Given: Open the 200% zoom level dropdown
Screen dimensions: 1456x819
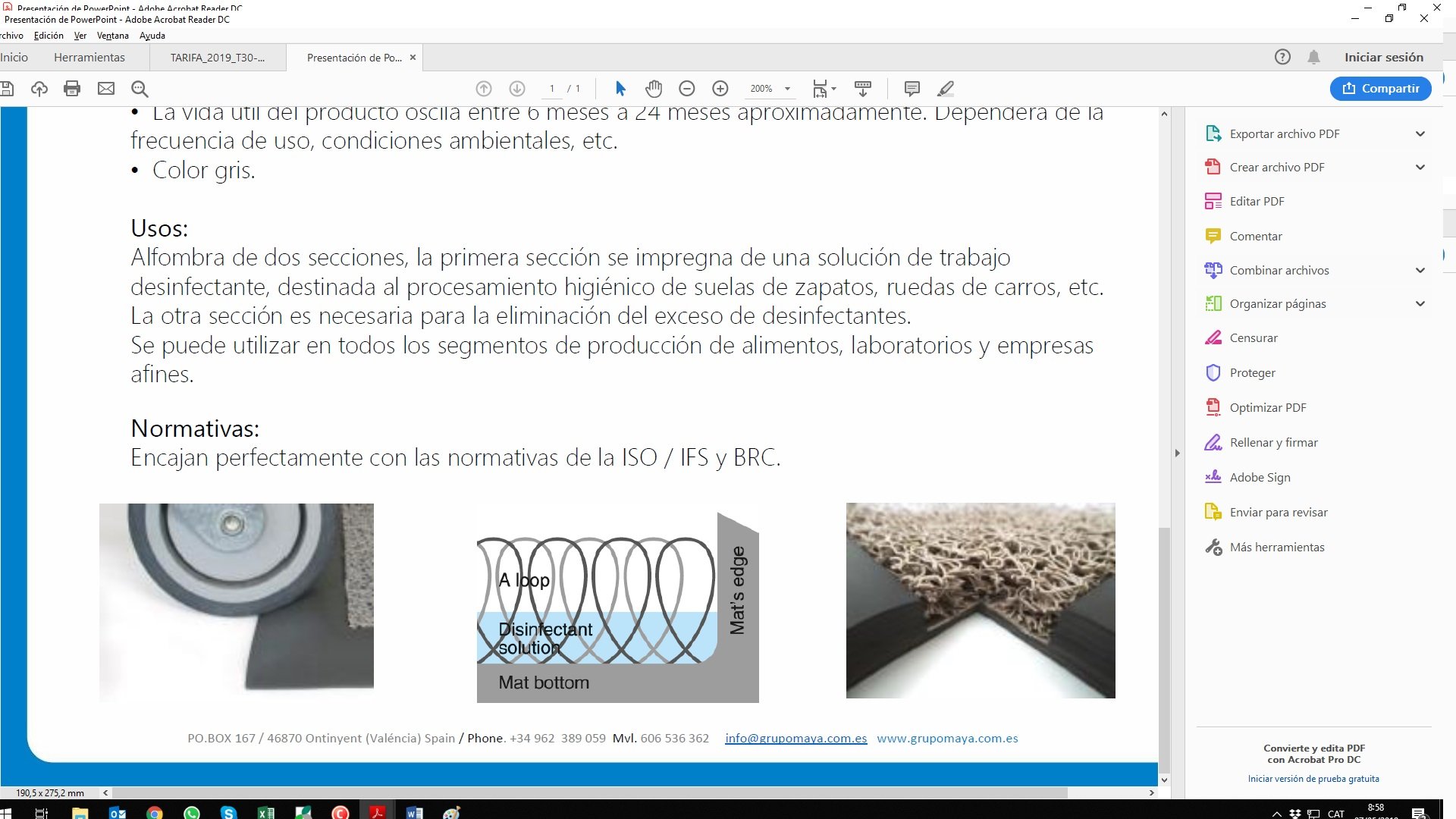Looking at the screenshot, I should pos(787,89).
